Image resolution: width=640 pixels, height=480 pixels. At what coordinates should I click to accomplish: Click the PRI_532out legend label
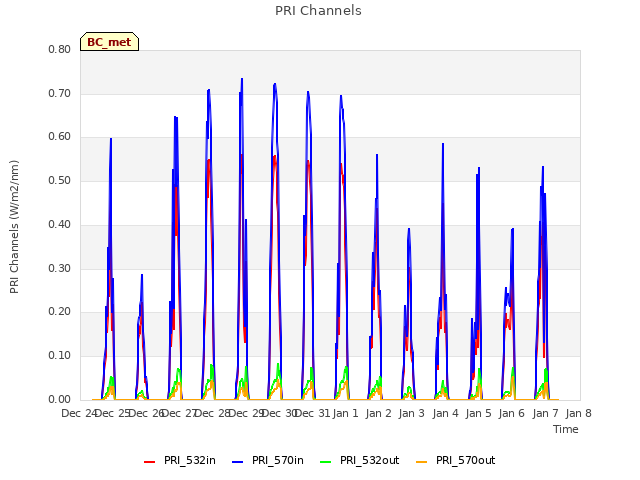(x=369, y=460)
